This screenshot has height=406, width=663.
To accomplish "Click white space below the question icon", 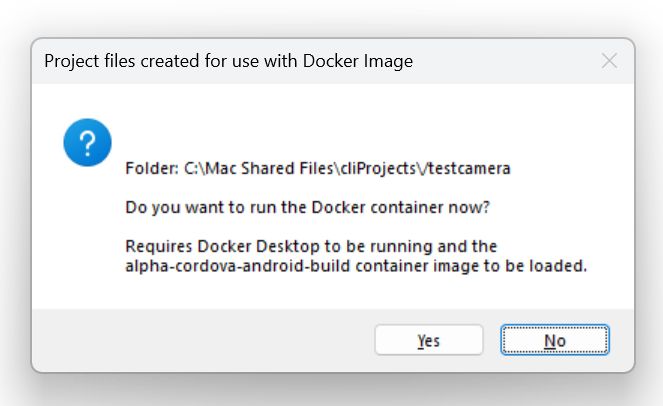I will point(87,230).
